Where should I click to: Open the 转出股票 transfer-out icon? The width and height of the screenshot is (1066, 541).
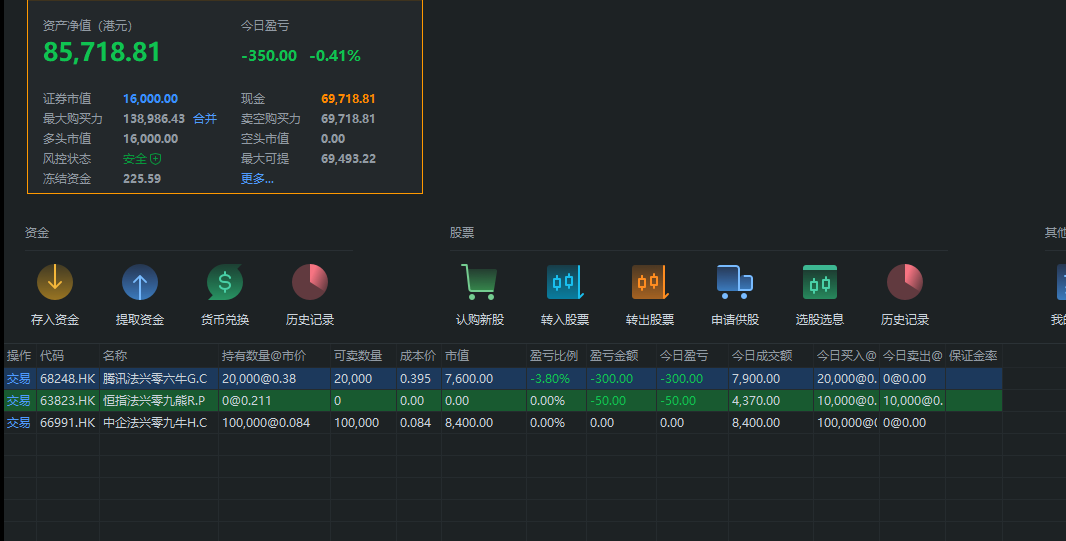pyautogui.click(x=649, y=281)
